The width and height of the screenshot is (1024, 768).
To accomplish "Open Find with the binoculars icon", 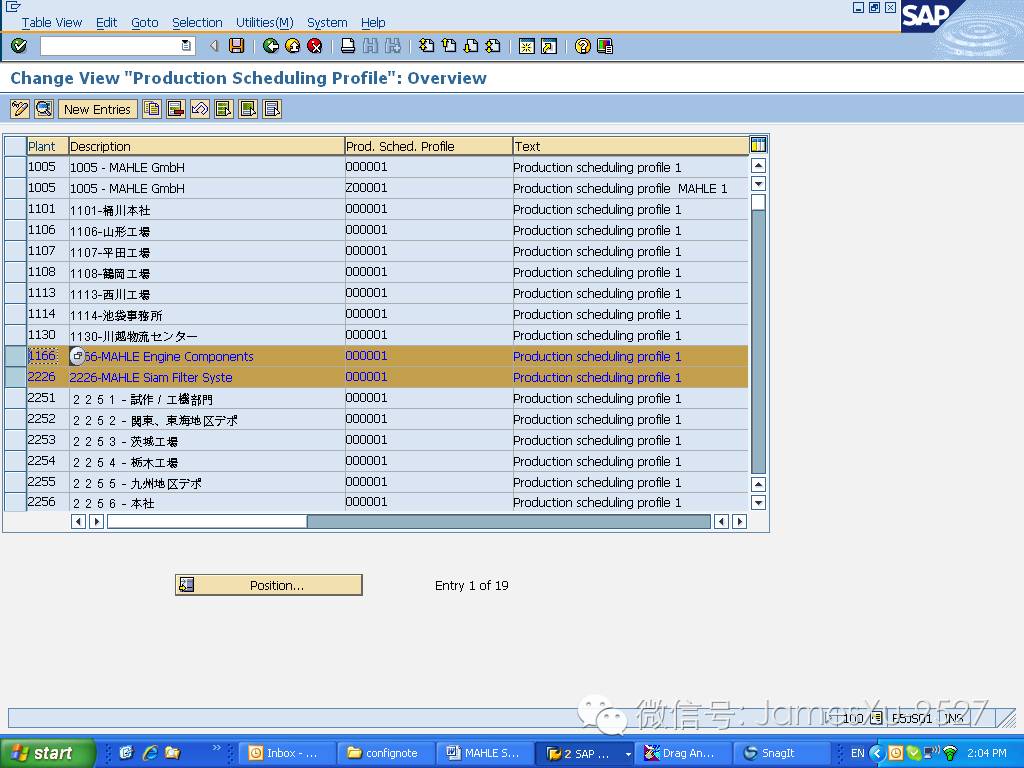I will [370, 46].
